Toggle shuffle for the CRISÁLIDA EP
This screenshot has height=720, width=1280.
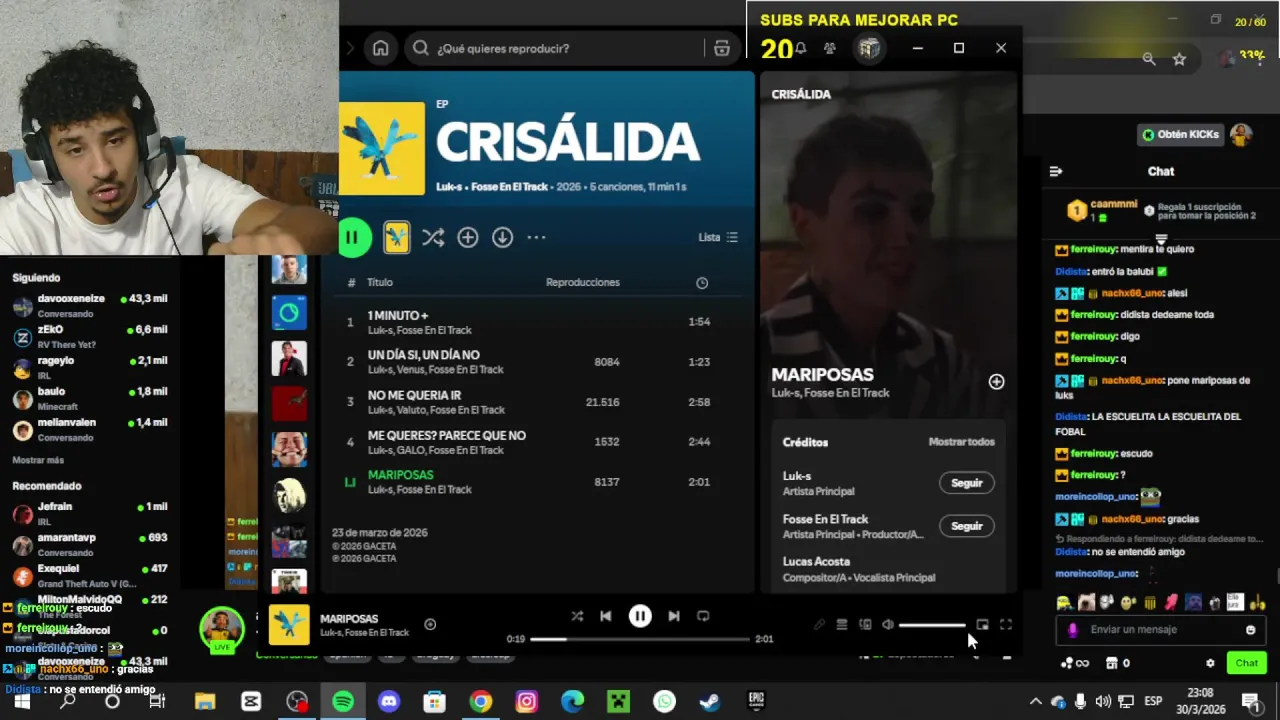(432, 237)
